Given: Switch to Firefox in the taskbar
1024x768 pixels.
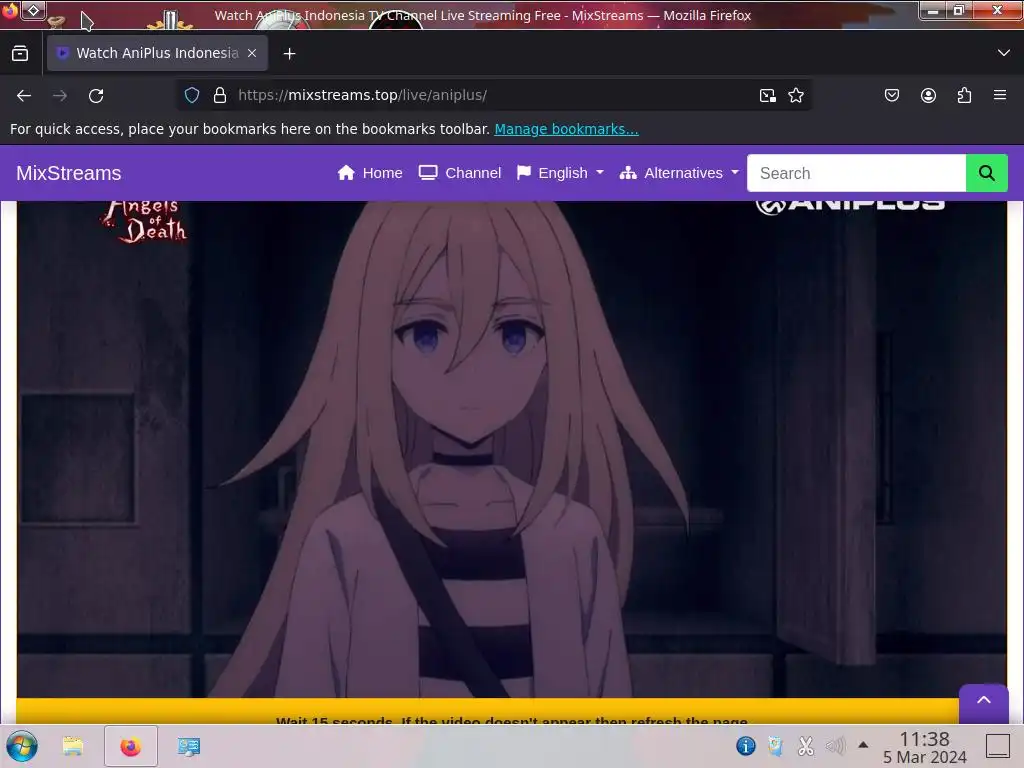Looking at the screenshot, I should click(x=131, y=746).
